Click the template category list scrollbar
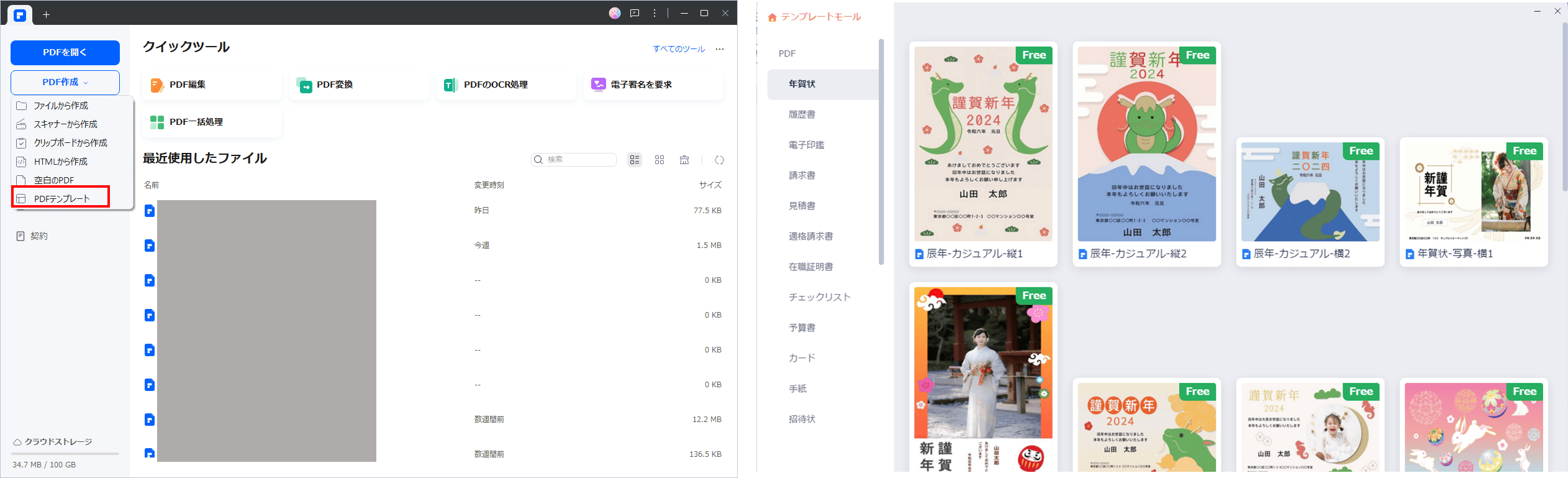Screen dimensions: 1568x478 [881, 152]
